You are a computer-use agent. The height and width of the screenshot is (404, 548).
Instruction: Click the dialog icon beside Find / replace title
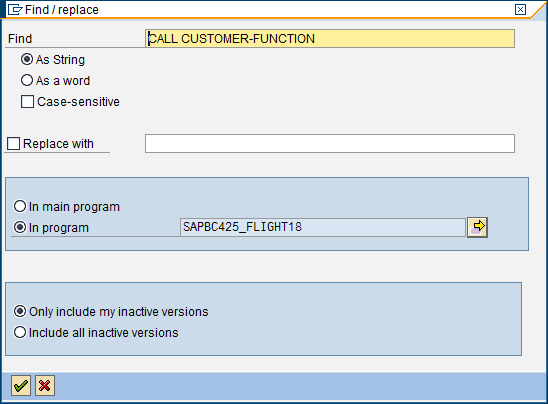click(x=15, y=9)
